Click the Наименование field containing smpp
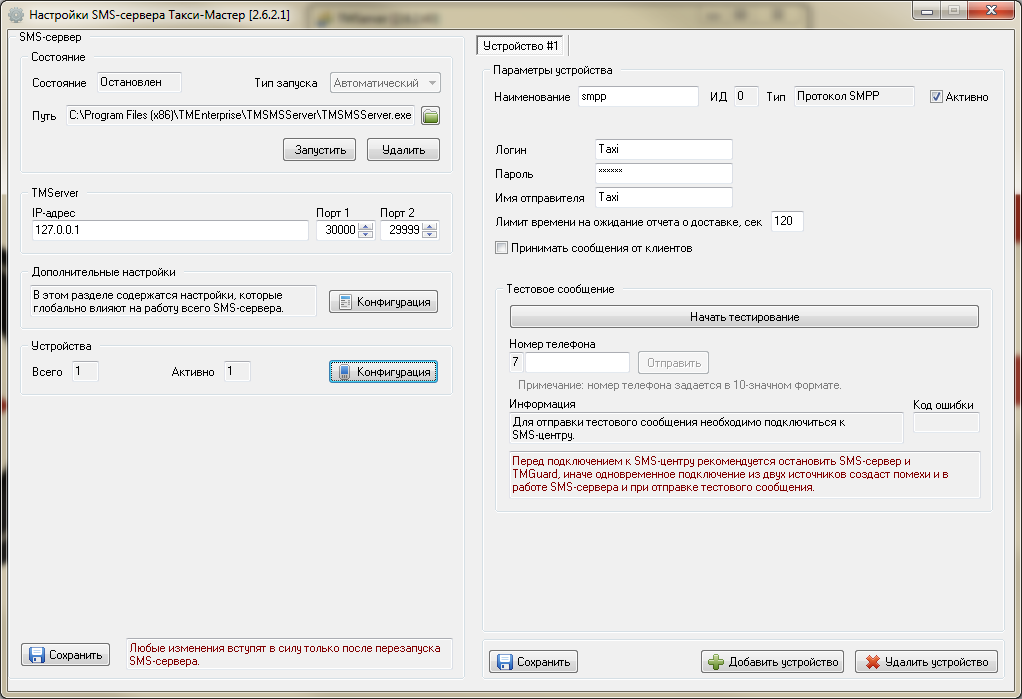 [x=638, y=97]
